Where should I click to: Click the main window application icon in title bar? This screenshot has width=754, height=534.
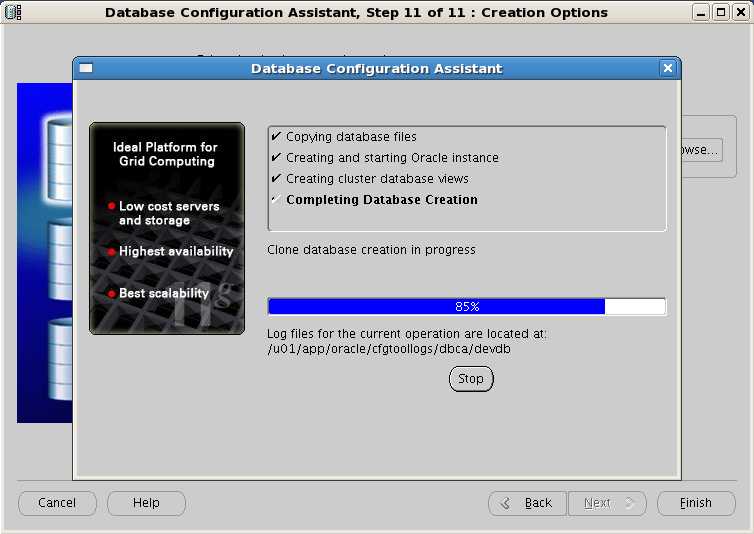click(x=13, y=12)
